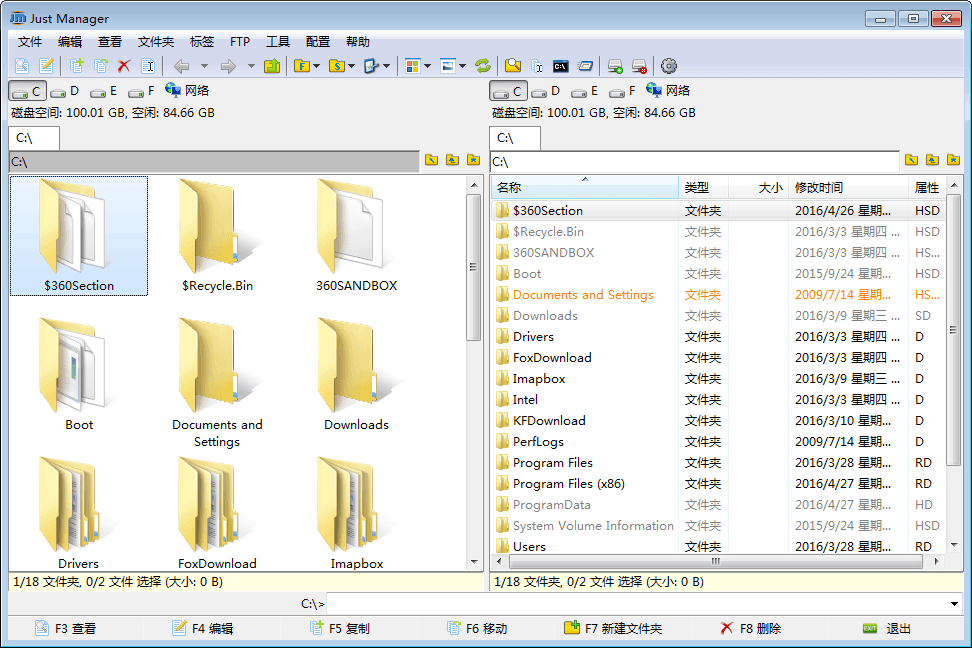The height and width of the screenshot is (648, 972).
Task: Select the network location in the left panel
Action: click(187, 91)
